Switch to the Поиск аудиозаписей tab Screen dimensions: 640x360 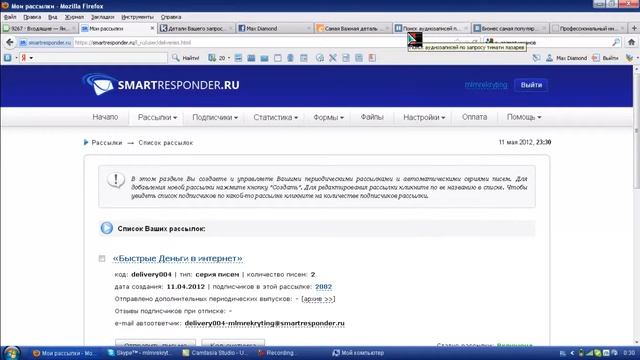431,28
